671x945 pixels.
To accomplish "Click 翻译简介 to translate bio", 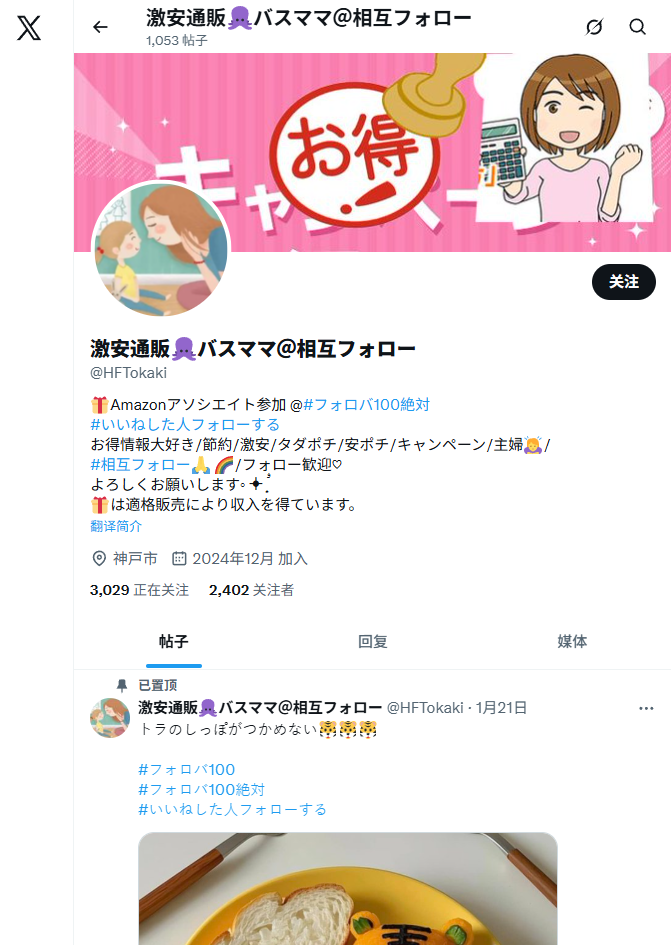I will 116,526.
